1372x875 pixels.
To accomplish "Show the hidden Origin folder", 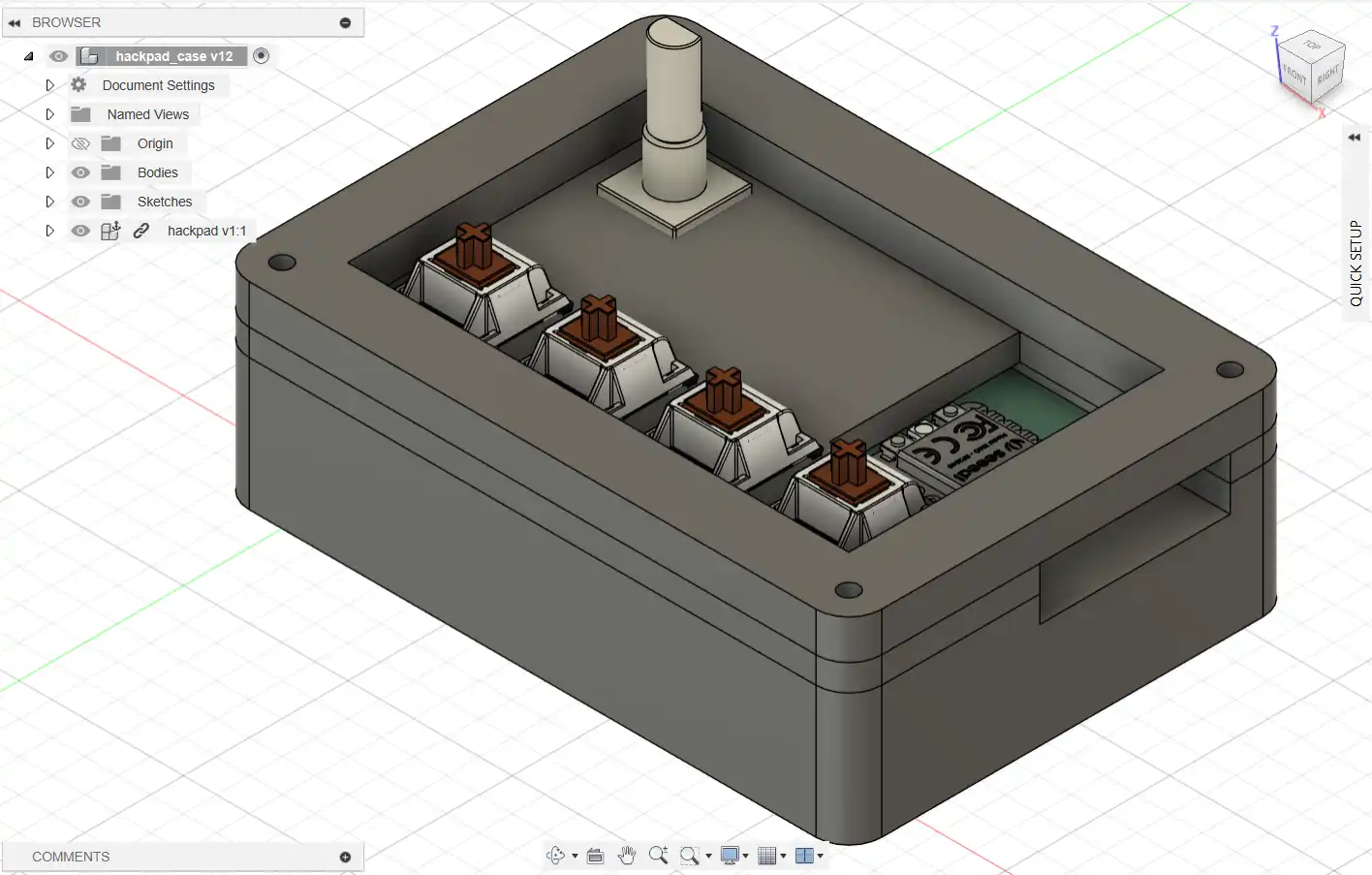I will (x=80, y=143).
